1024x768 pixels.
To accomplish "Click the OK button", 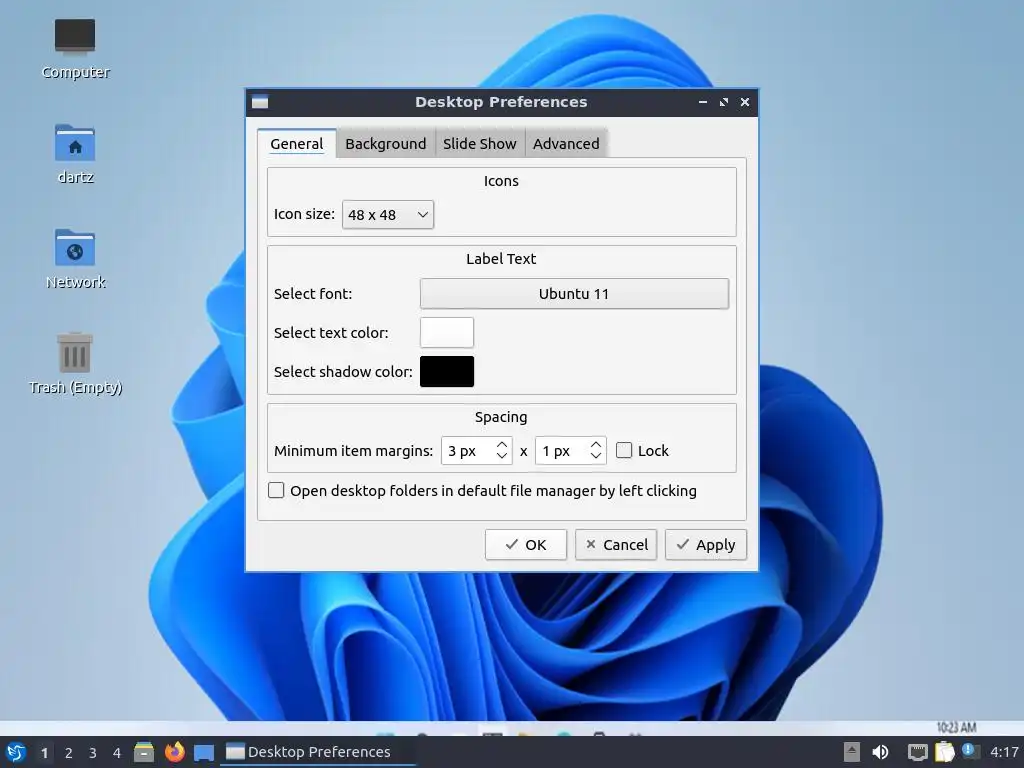I will click(x=526, y=545).
